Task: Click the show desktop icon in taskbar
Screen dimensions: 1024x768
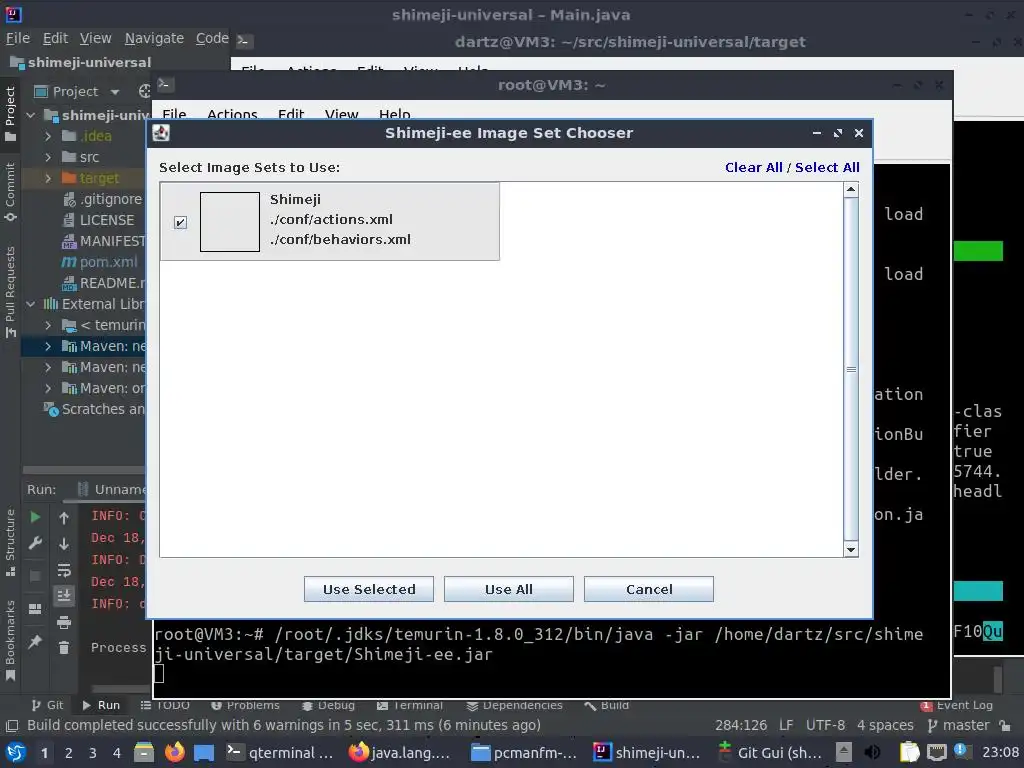Action: (204, 753)
